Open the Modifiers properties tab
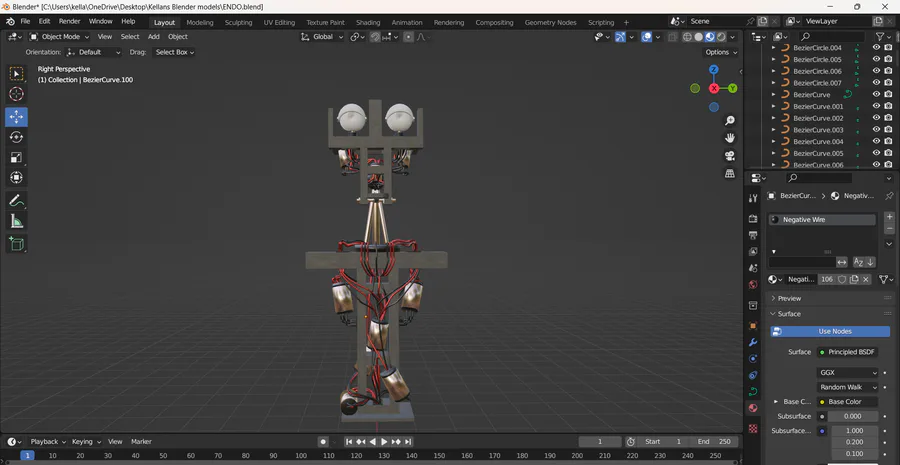The image size is (900, 465). coord(753,342)
